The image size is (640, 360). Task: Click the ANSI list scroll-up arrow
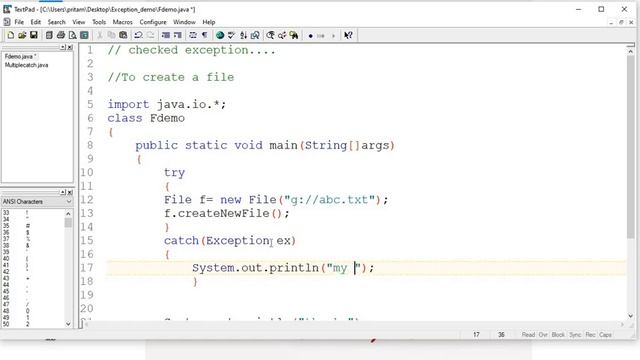coord(68,213)
